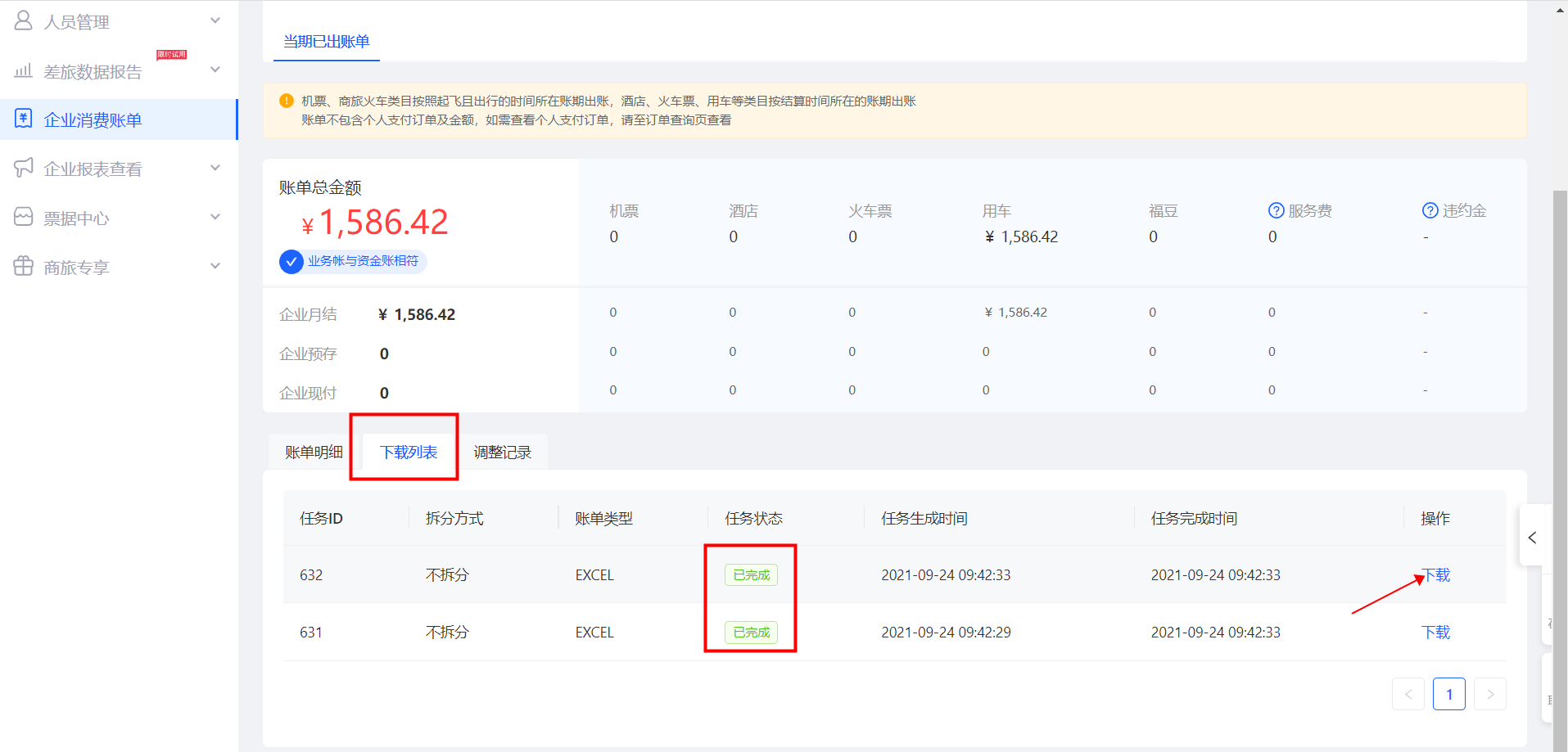Click the 拆分方式 column header
The image size is (1568, 752).
[x=454, y=518]
